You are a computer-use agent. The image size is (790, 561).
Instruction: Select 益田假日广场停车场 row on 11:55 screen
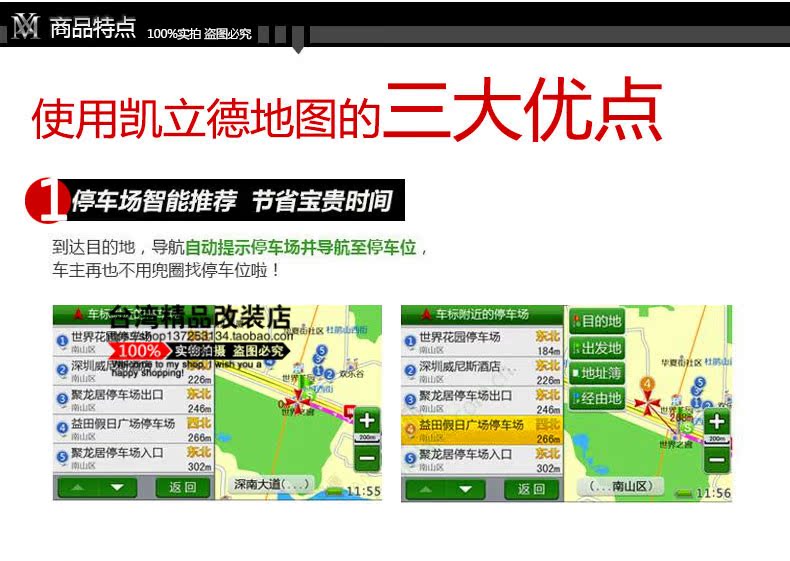point(134,429)
